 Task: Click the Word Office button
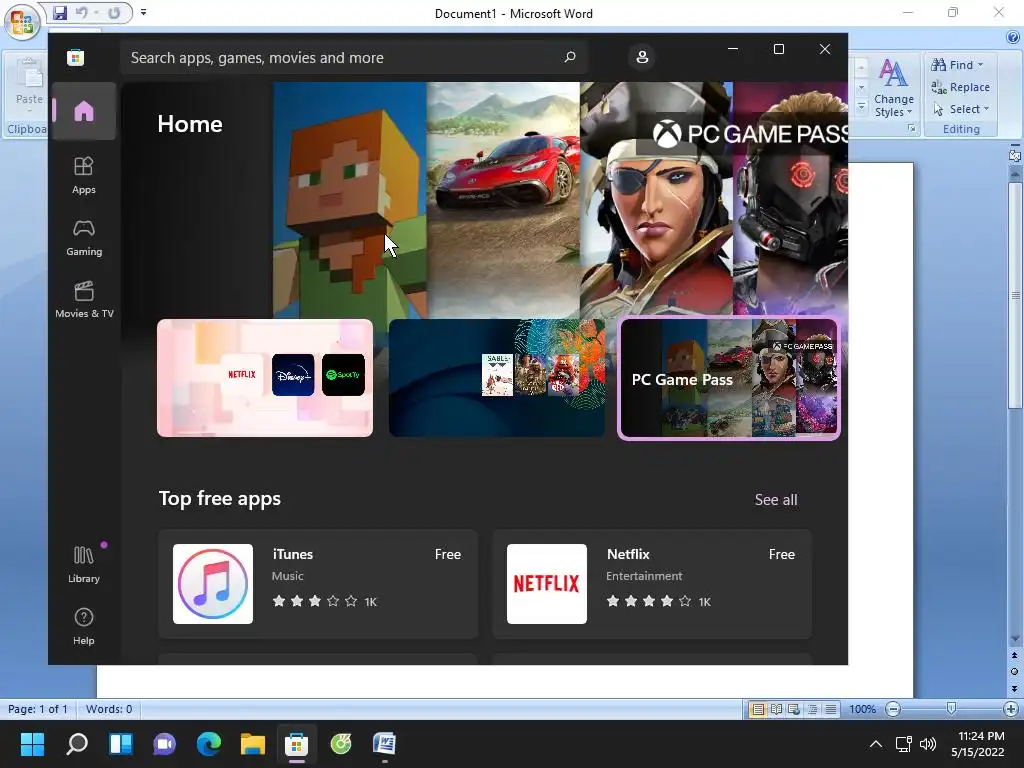click(x=22, y=23)
